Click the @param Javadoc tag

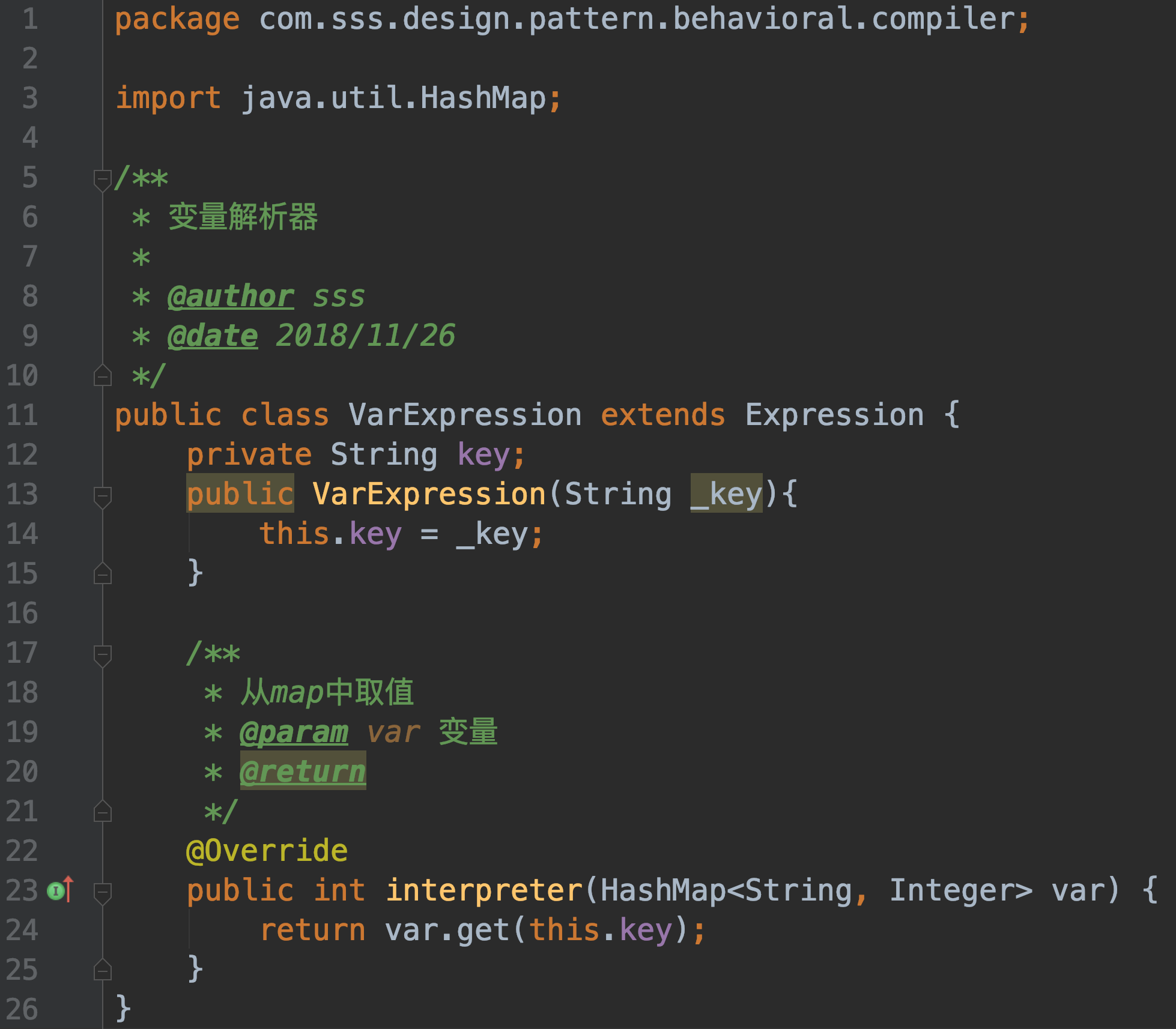(294, 732)
